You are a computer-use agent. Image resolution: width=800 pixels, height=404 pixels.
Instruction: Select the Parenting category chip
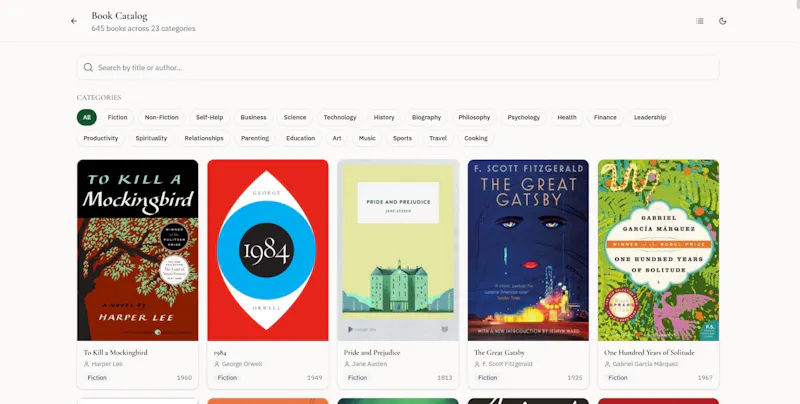[255, 138]
